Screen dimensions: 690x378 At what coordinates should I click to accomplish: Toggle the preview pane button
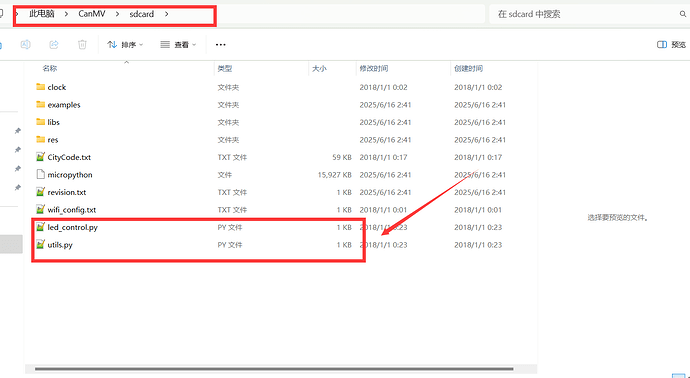(x=671, y=44)
